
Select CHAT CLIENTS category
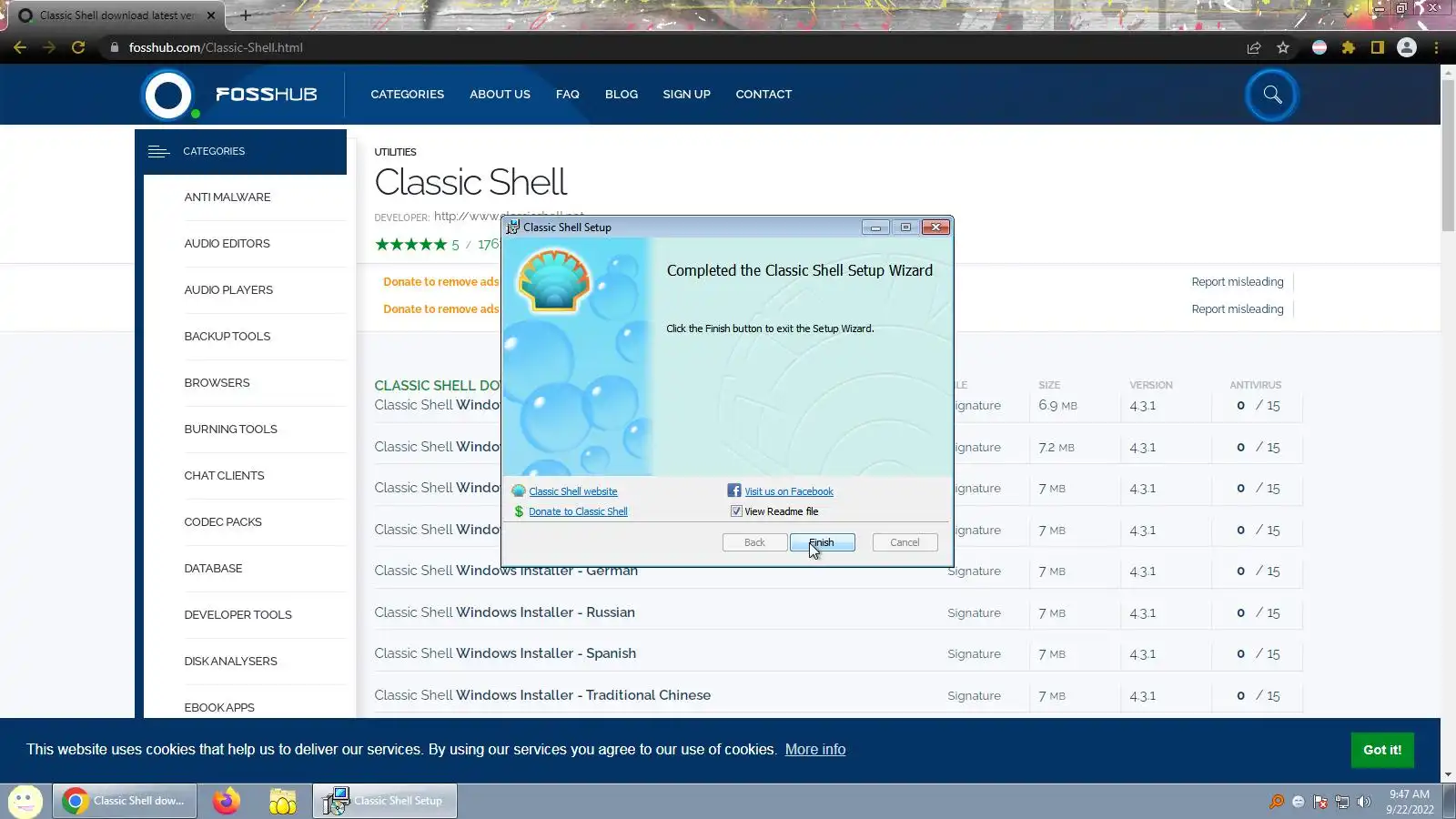[224, 476]
